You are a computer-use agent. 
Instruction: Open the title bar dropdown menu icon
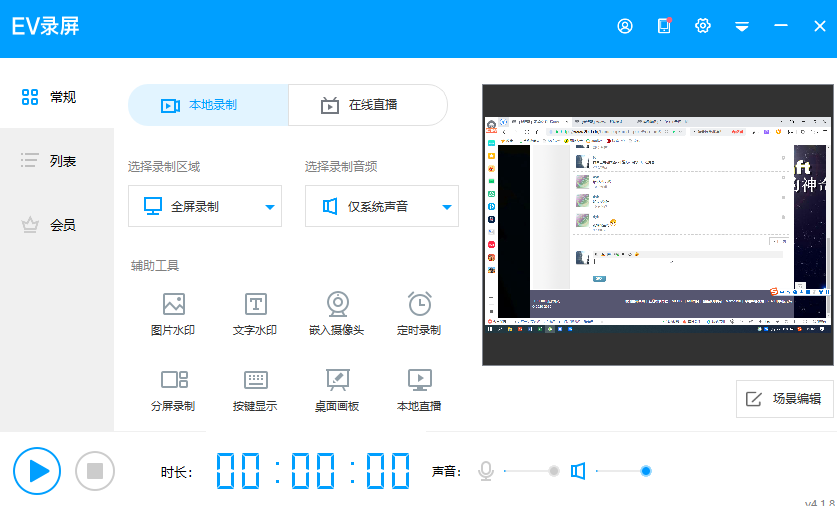pos(742,26)
